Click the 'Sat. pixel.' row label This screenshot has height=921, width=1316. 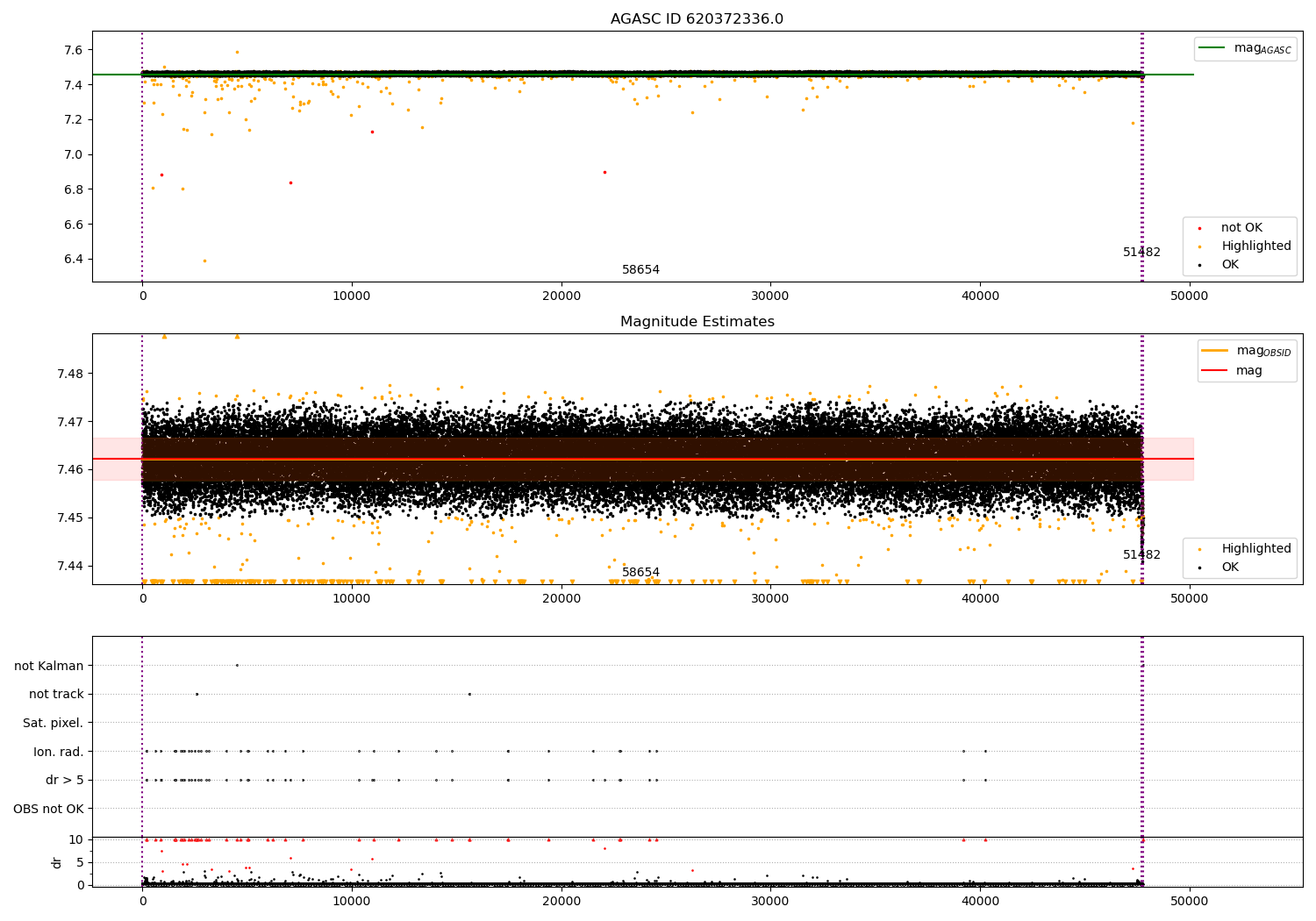(x=54, y=724)
